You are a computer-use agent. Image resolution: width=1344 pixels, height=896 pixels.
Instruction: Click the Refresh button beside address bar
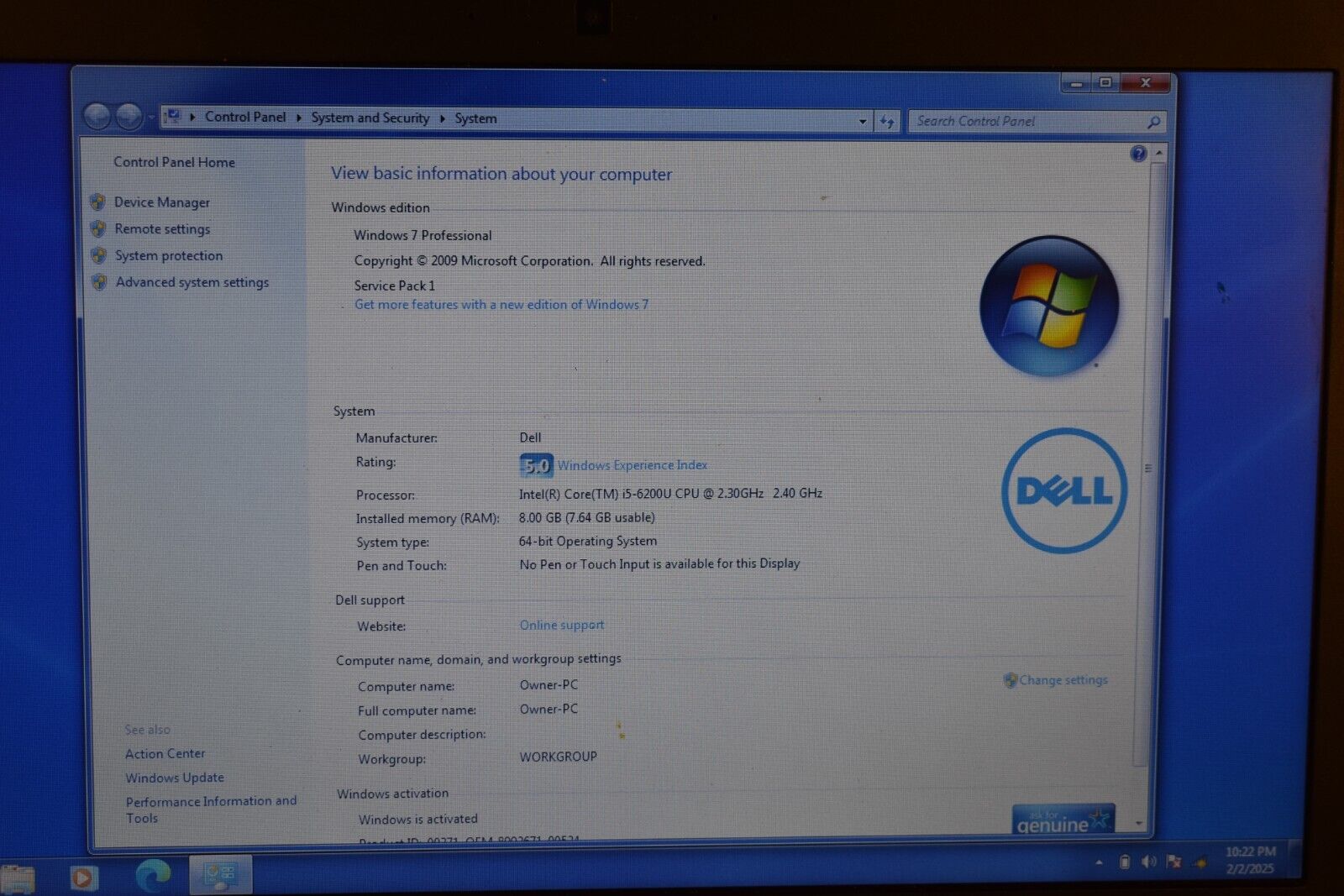tap(887, 122)
